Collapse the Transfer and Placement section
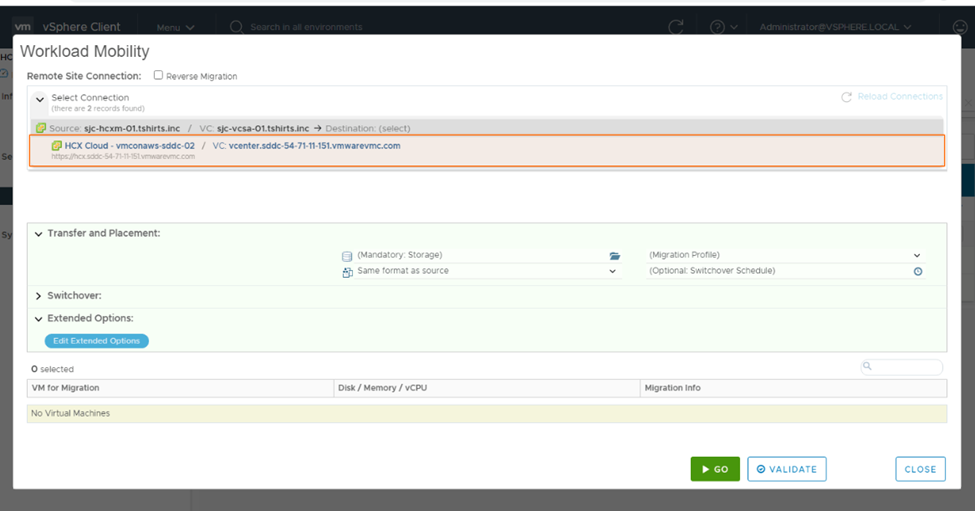 (x=38, y=233)
